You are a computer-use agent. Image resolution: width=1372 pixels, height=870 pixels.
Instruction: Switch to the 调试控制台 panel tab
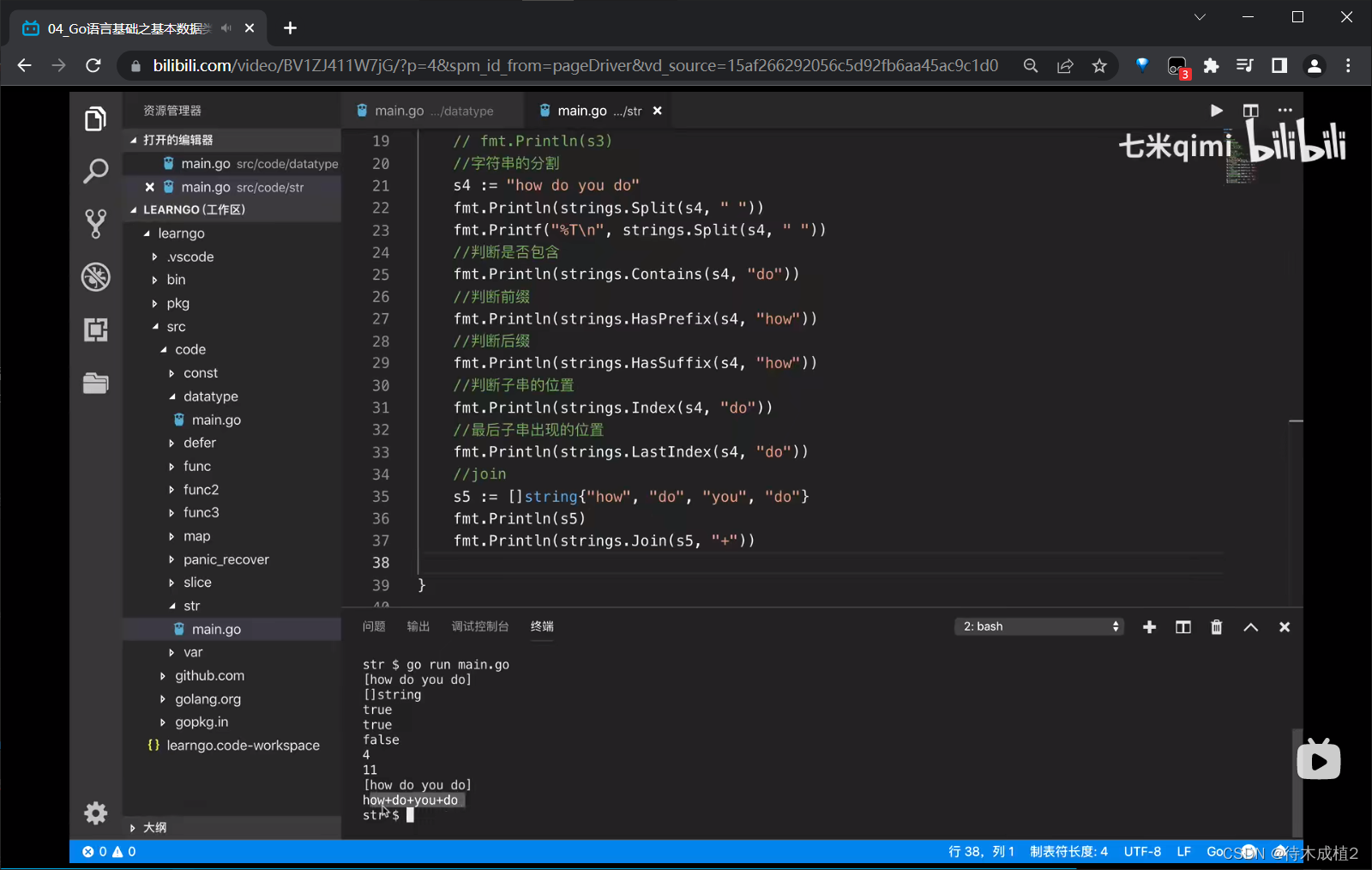(x=480, y=626)
